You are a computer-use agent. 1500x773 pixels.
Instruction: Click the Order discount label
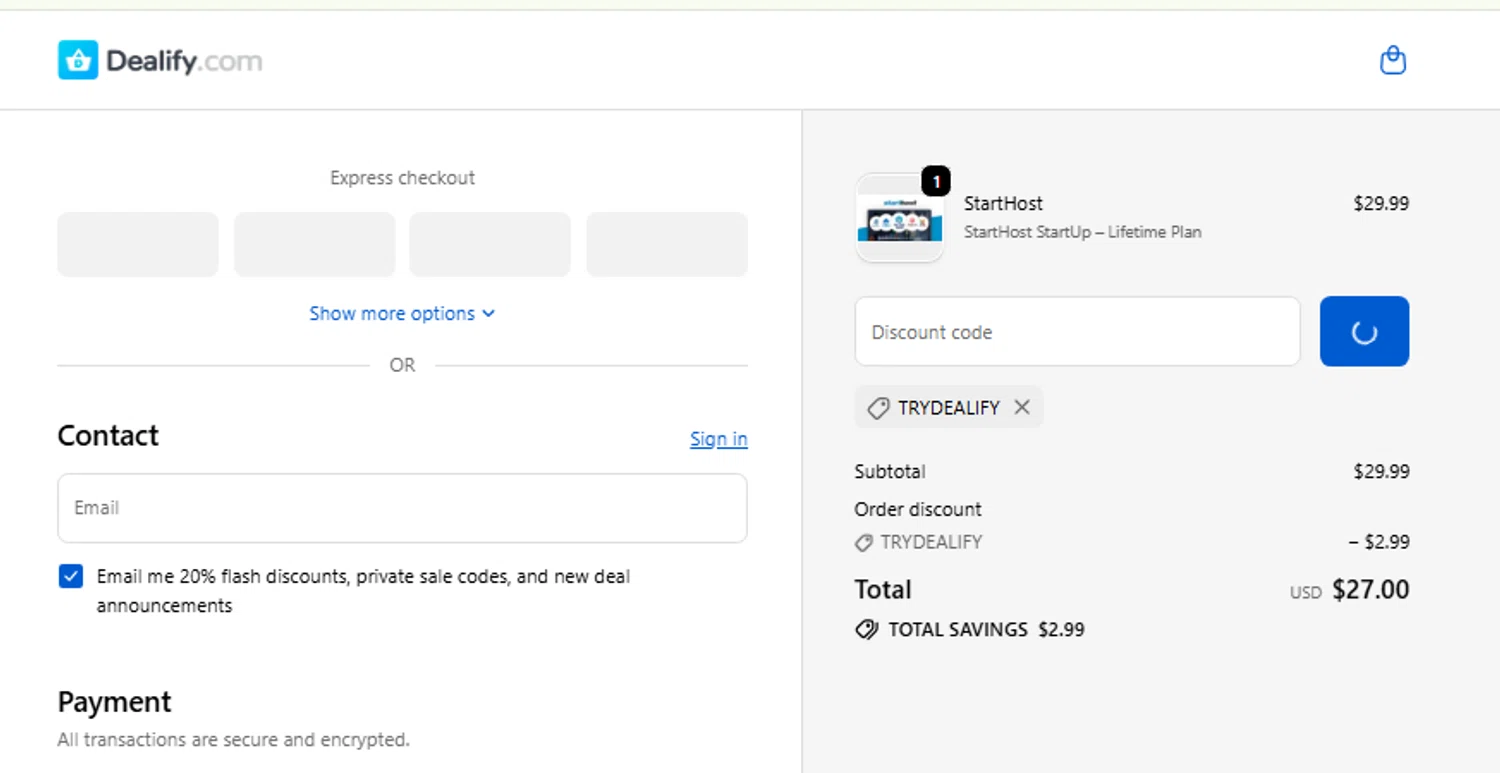pos(918,509)
